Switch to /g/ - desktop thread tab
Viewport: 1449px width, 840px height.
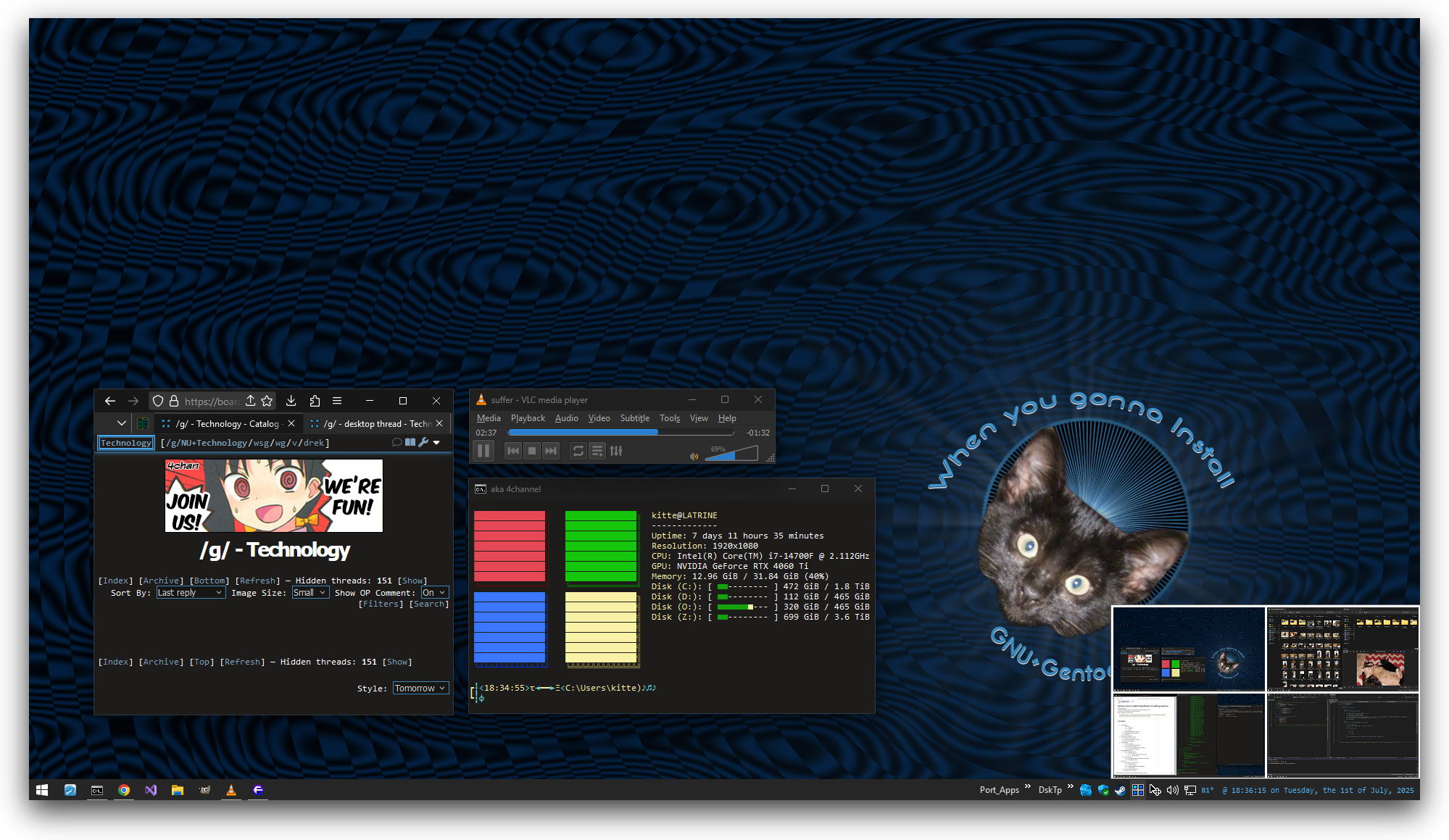pos(377,423)
